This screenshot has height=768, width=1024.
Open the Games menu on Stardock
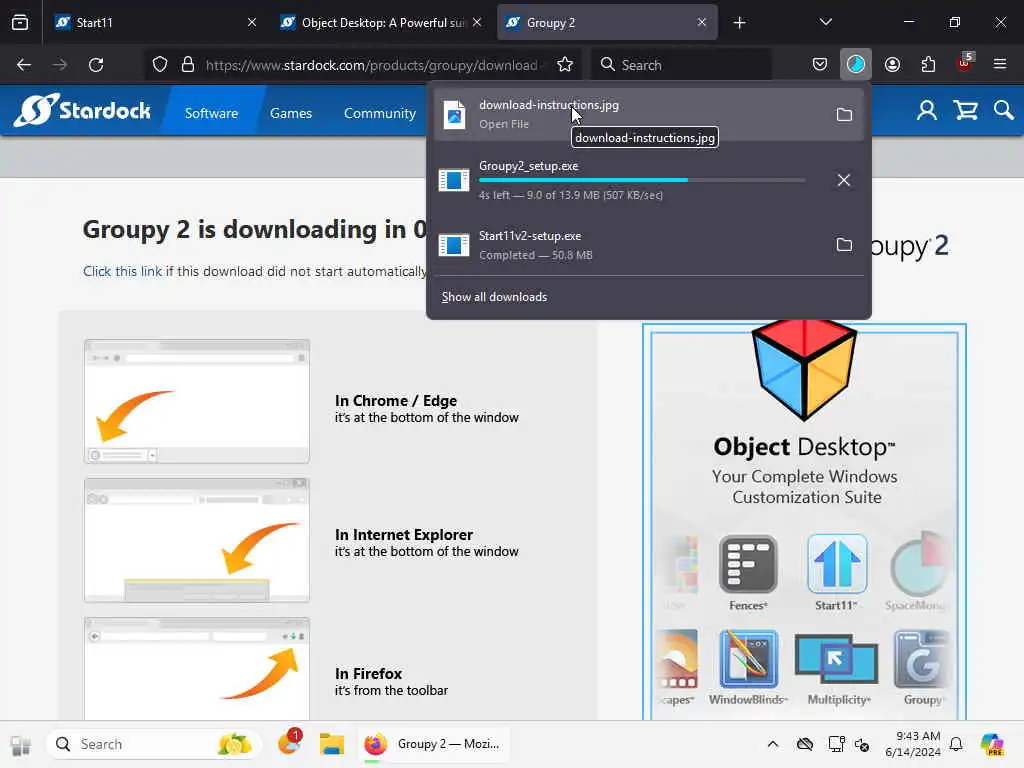coord(291,113)
